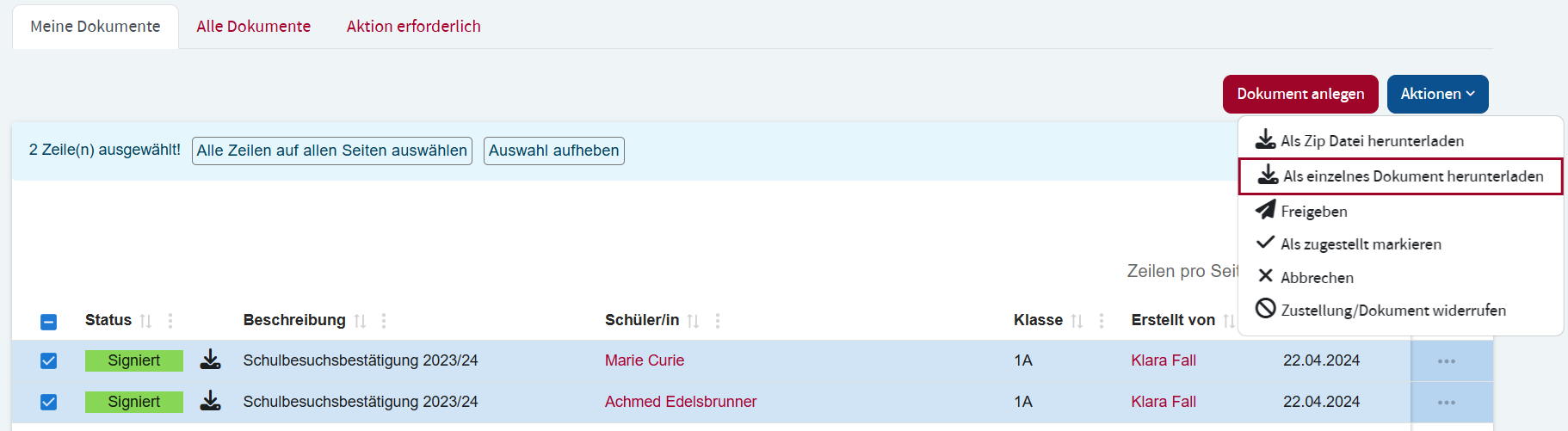Uncheck Marie Curie's row checkbox
Image resolution: width=1568 pixels, height=431 pixels.
pyautogui.click(x=49, y=360)
